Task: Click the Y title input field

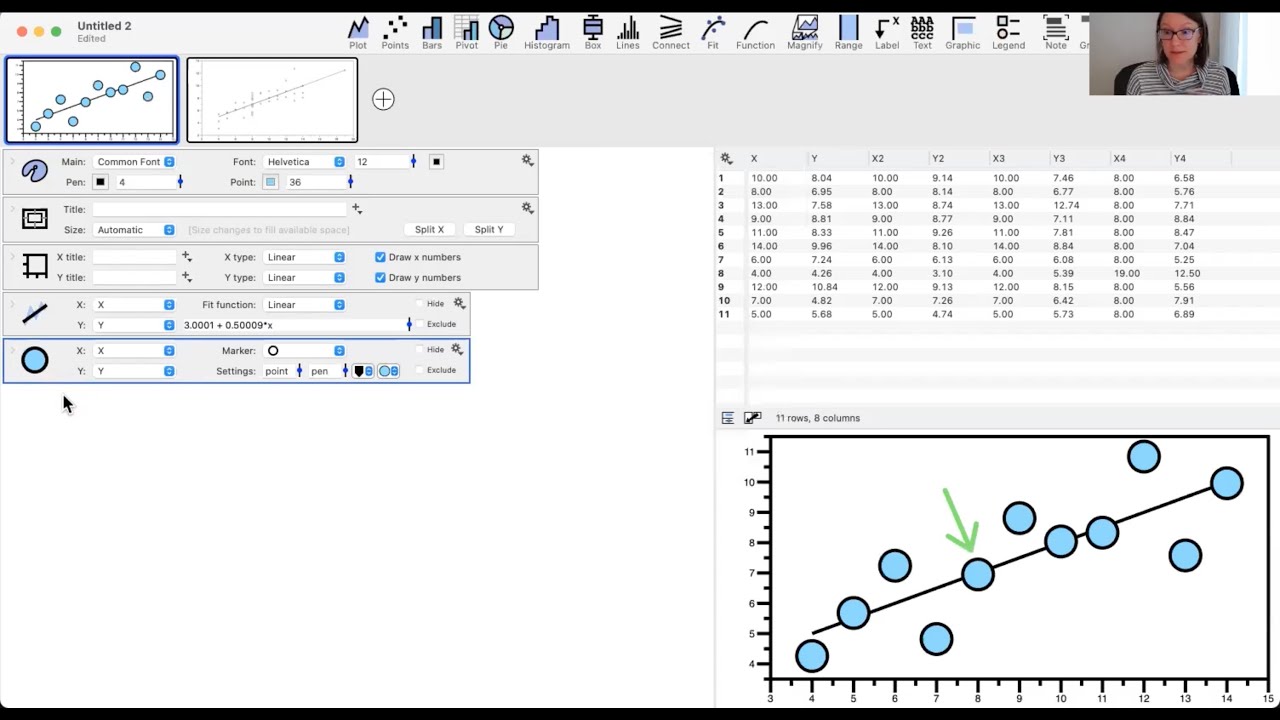Action: (134, 277)
